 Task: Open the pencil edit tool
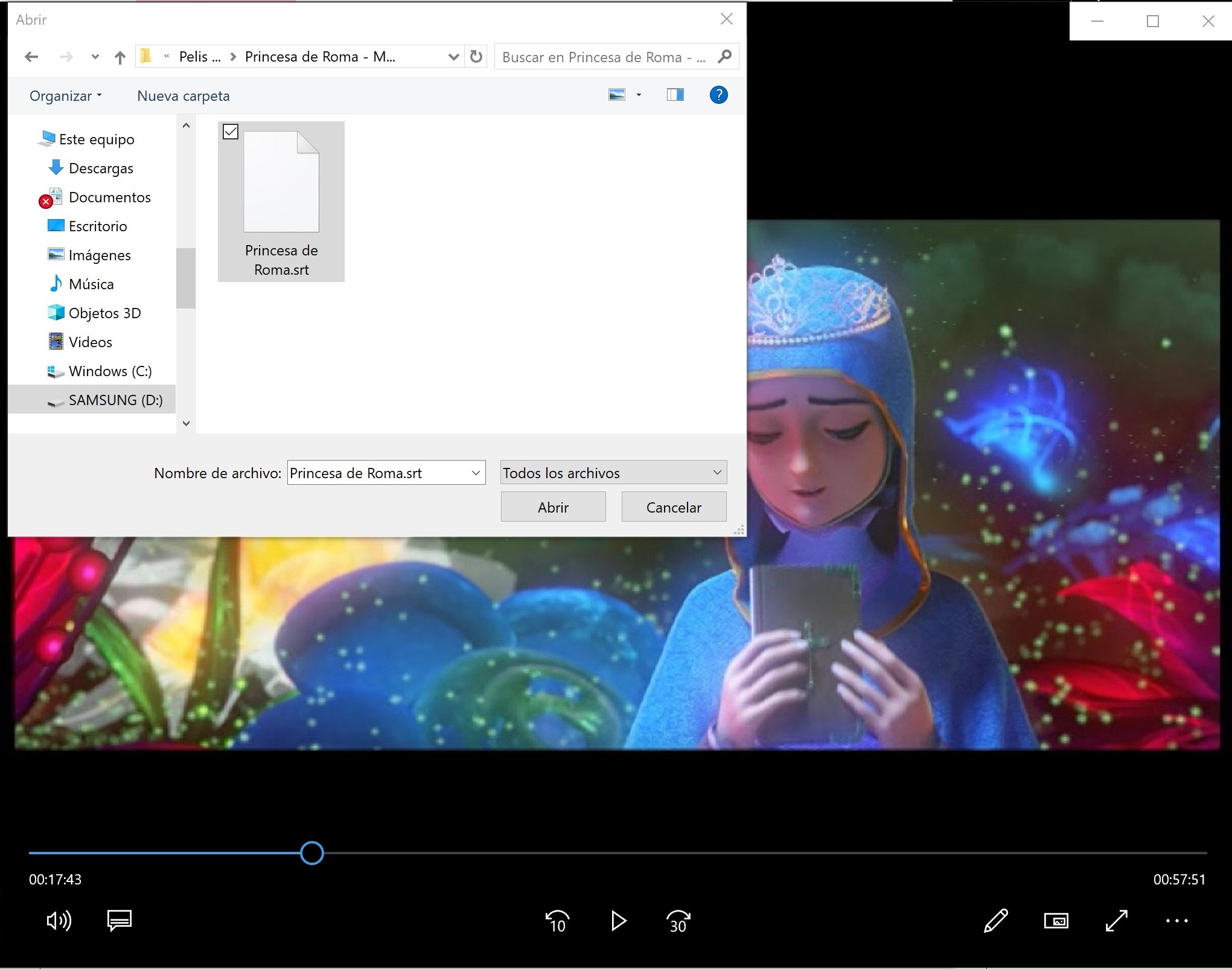pos(995,921)
